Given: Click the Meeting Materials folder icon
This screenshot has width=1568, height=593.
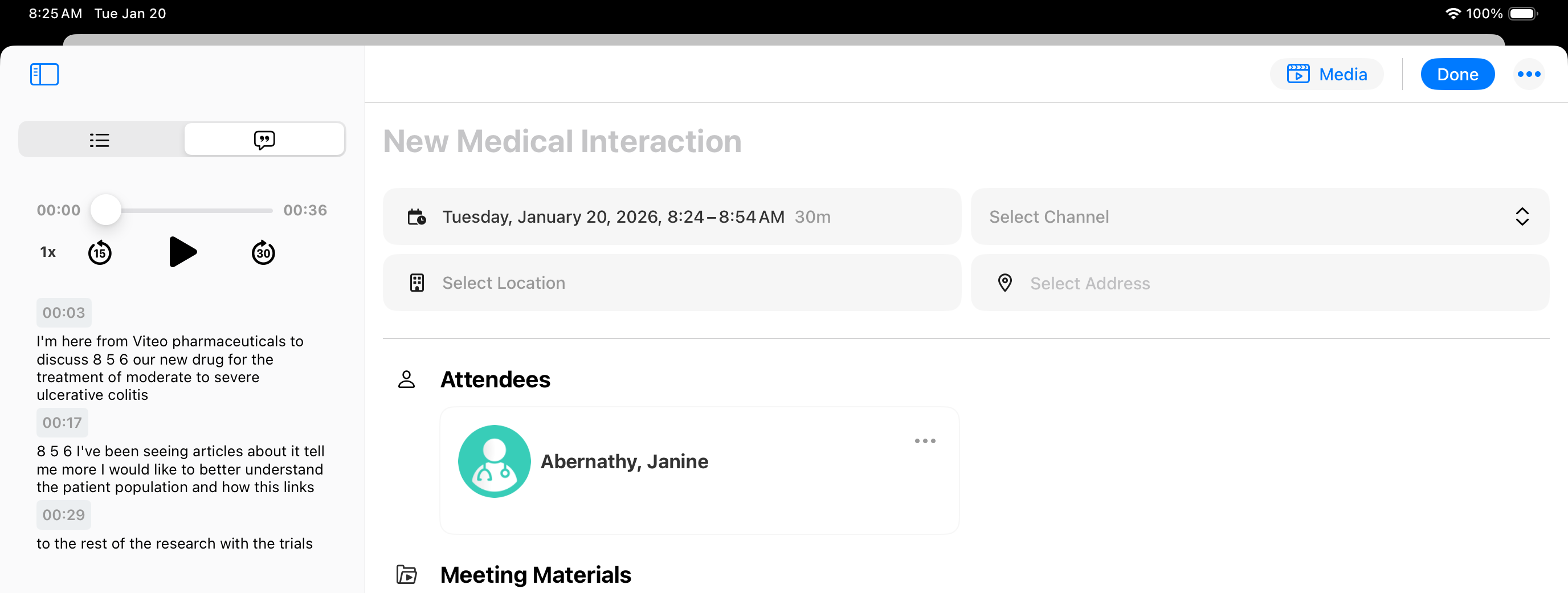Looking at the screenshot, I should tap(406, 574).
